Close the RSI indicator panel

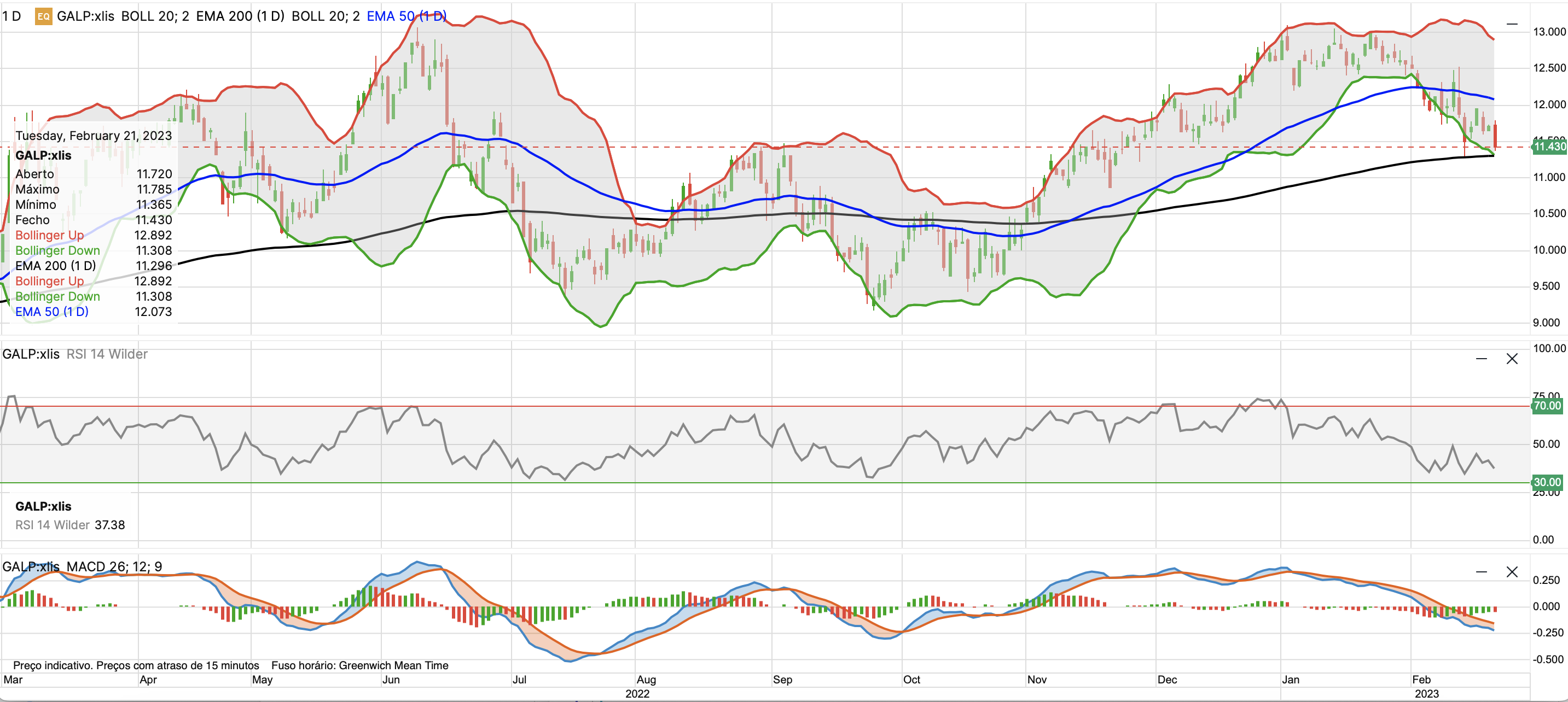1512,359
